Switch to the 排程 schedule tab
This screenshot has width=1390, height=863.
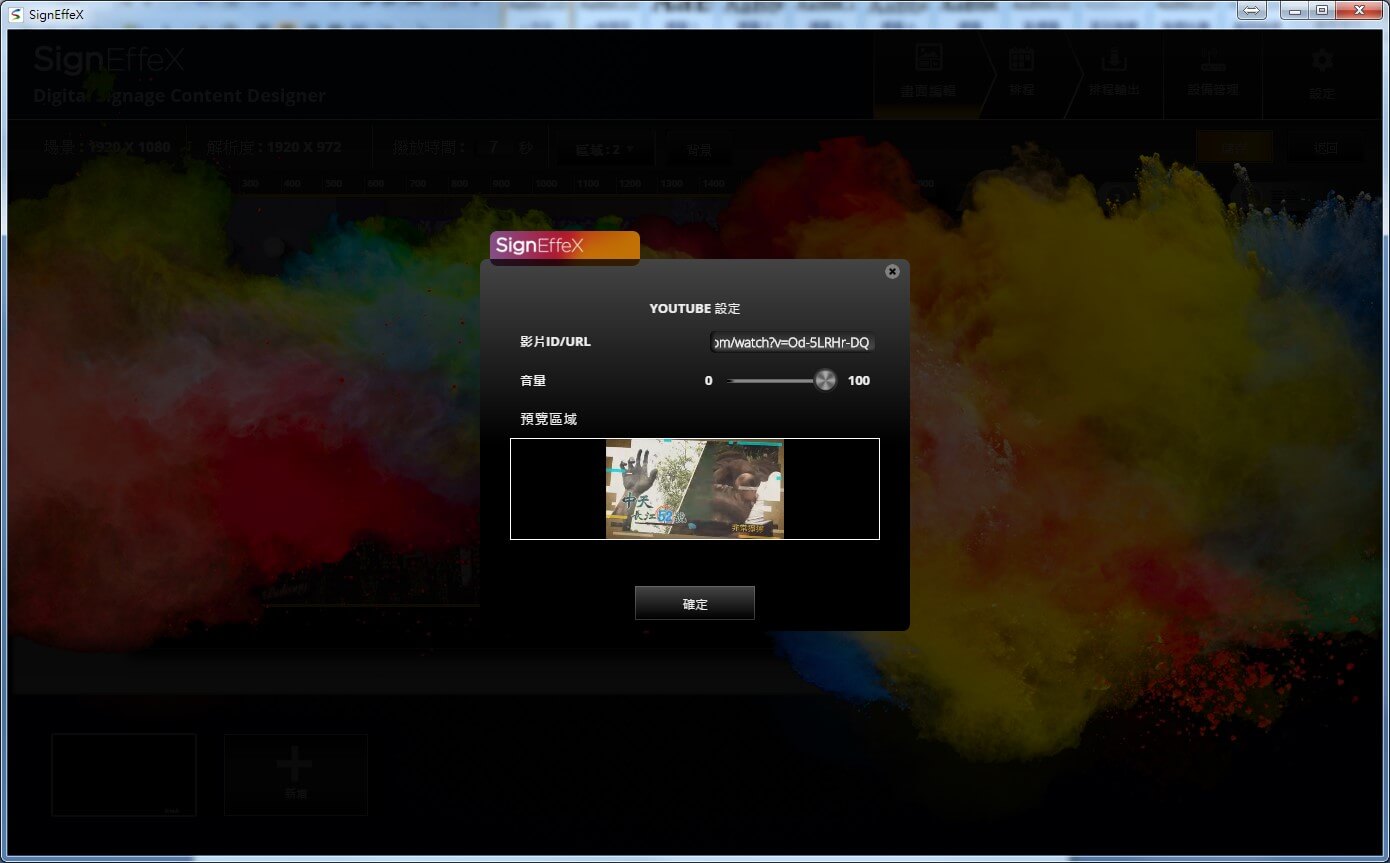[x=1021, y=72]
